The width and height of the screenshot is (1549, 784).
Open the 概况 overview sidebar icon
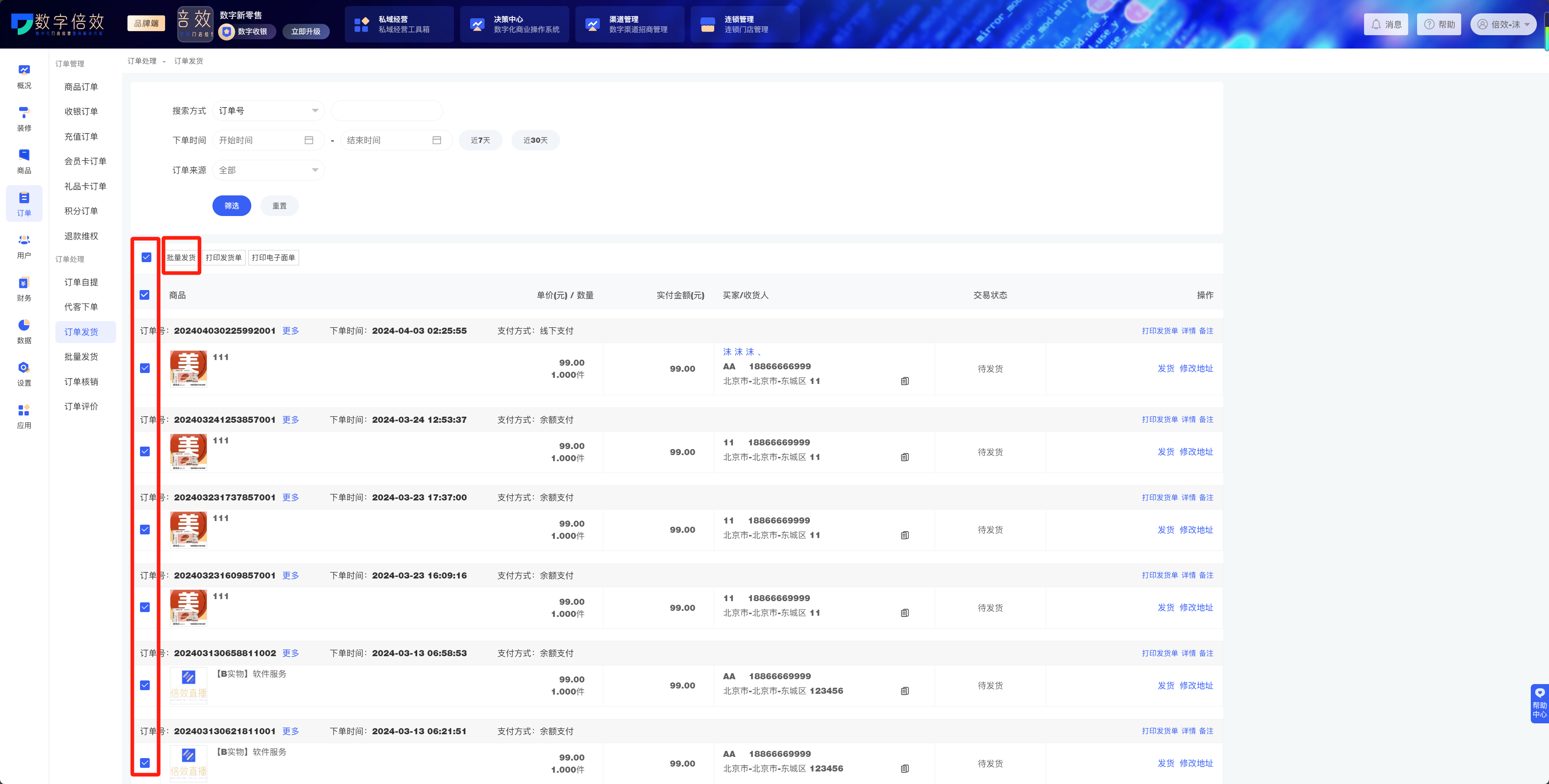[x=24, y=76]
